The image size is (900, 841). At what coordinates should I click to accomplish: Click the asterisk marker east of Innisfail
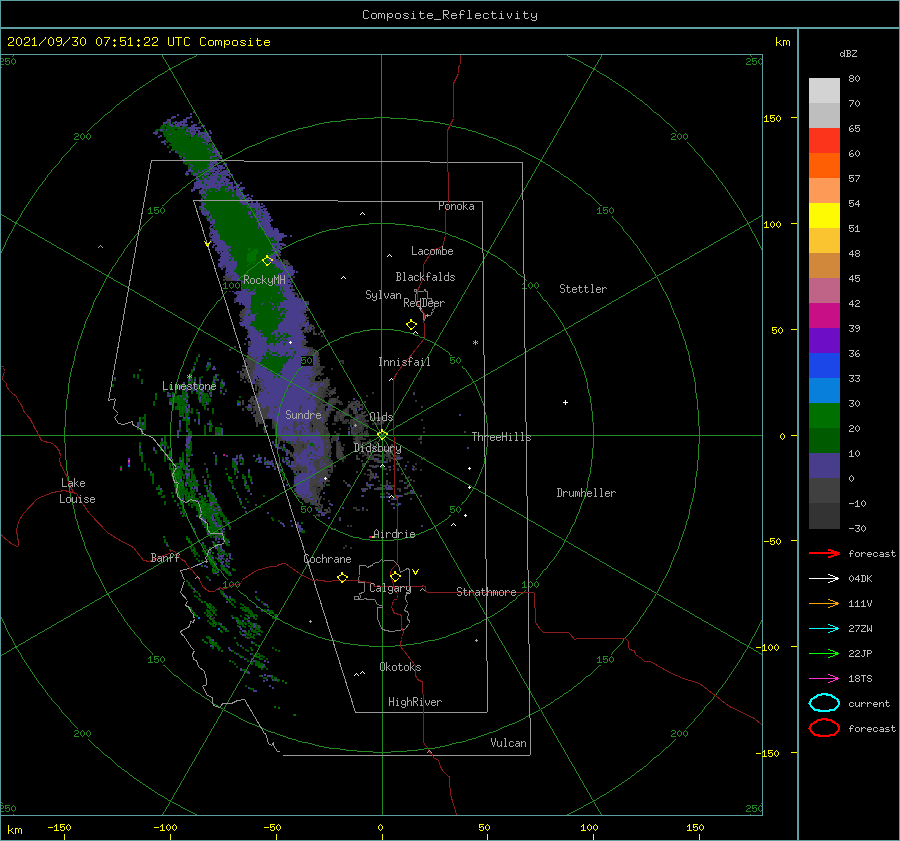(x=475, y=343)
